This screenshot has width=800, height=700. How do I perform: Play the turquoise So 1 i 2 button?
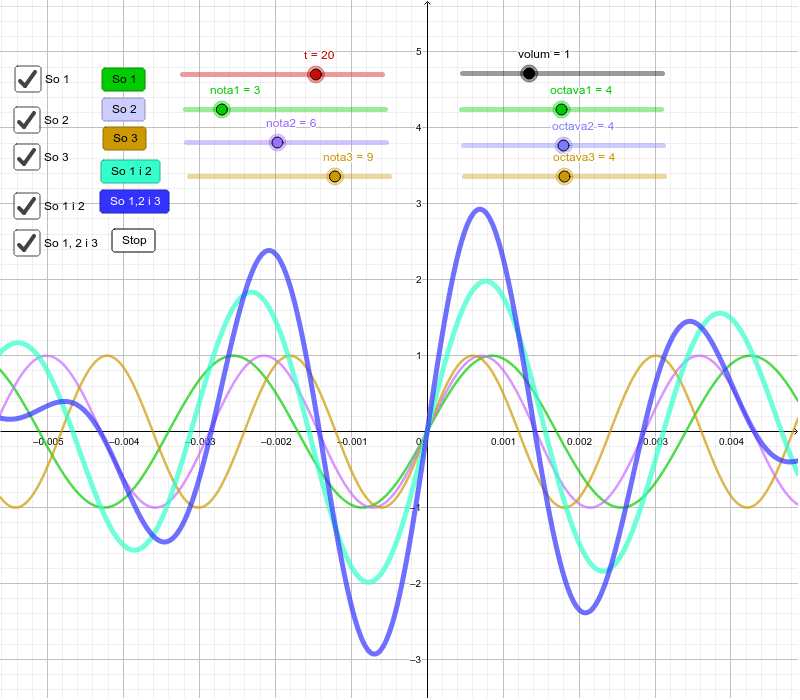[x=131, y=171]
